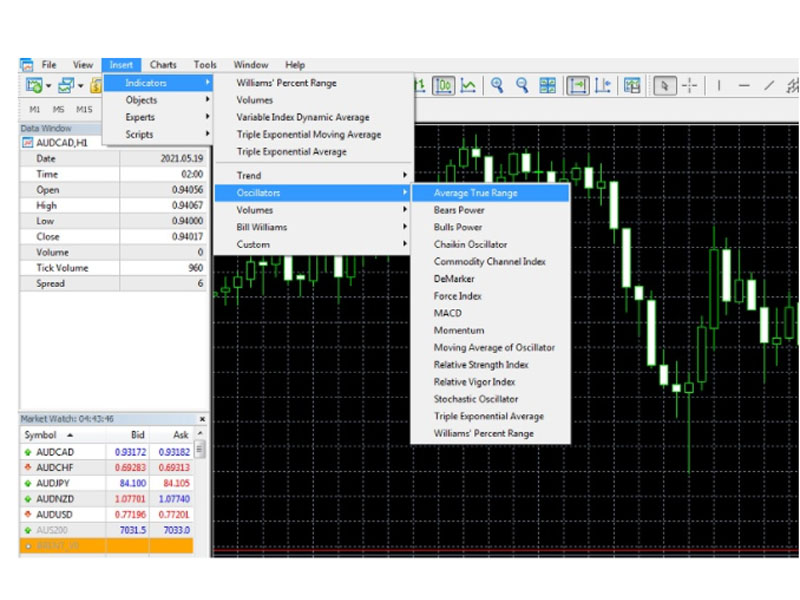This screenshot has height=600, width=800.
Task: Click the Profiles toolbar icon
Action: tap(66, 85)
